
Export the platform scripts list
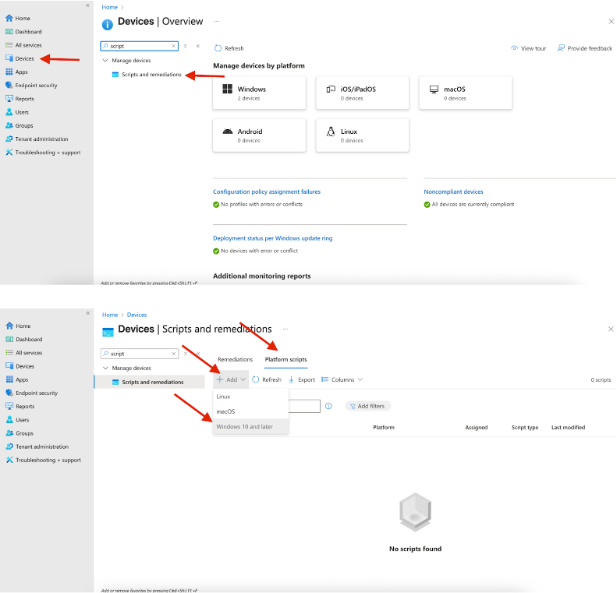pos(302,380)
